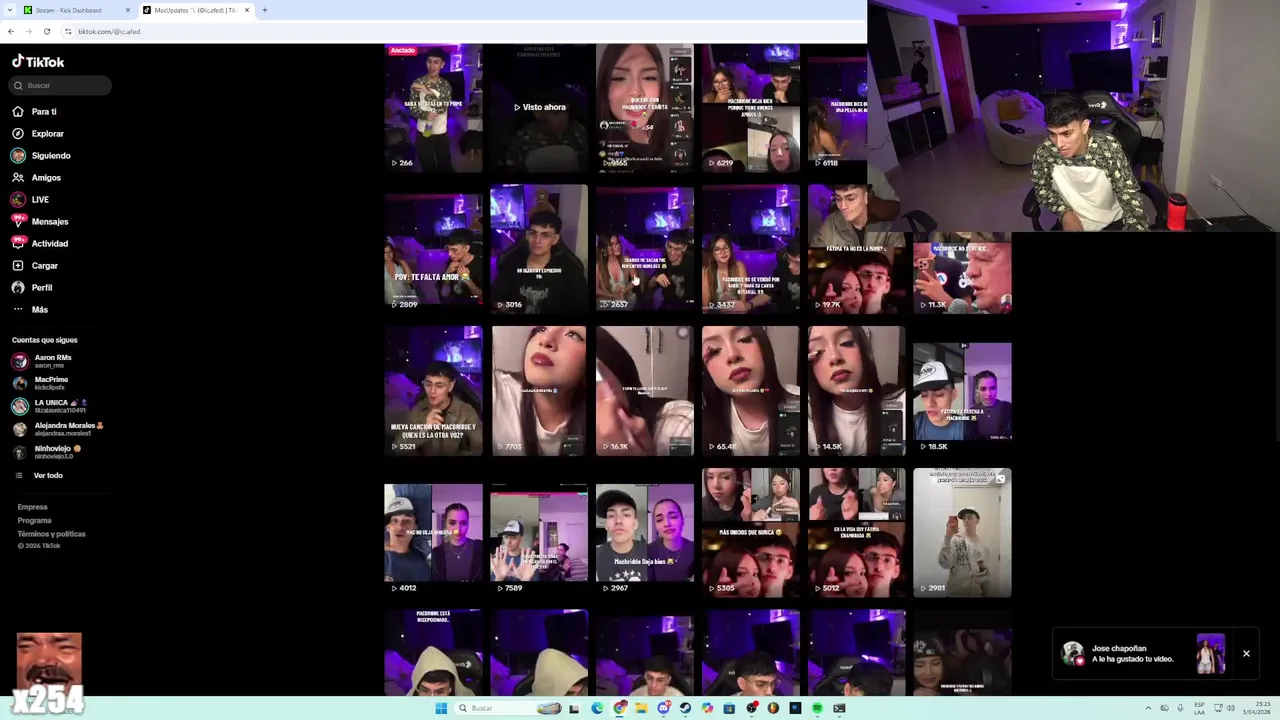Go to Siguiendo feed in sidebar
Image resolution: width=1280 pixels, height=720 pixels.
click(41, 156)
